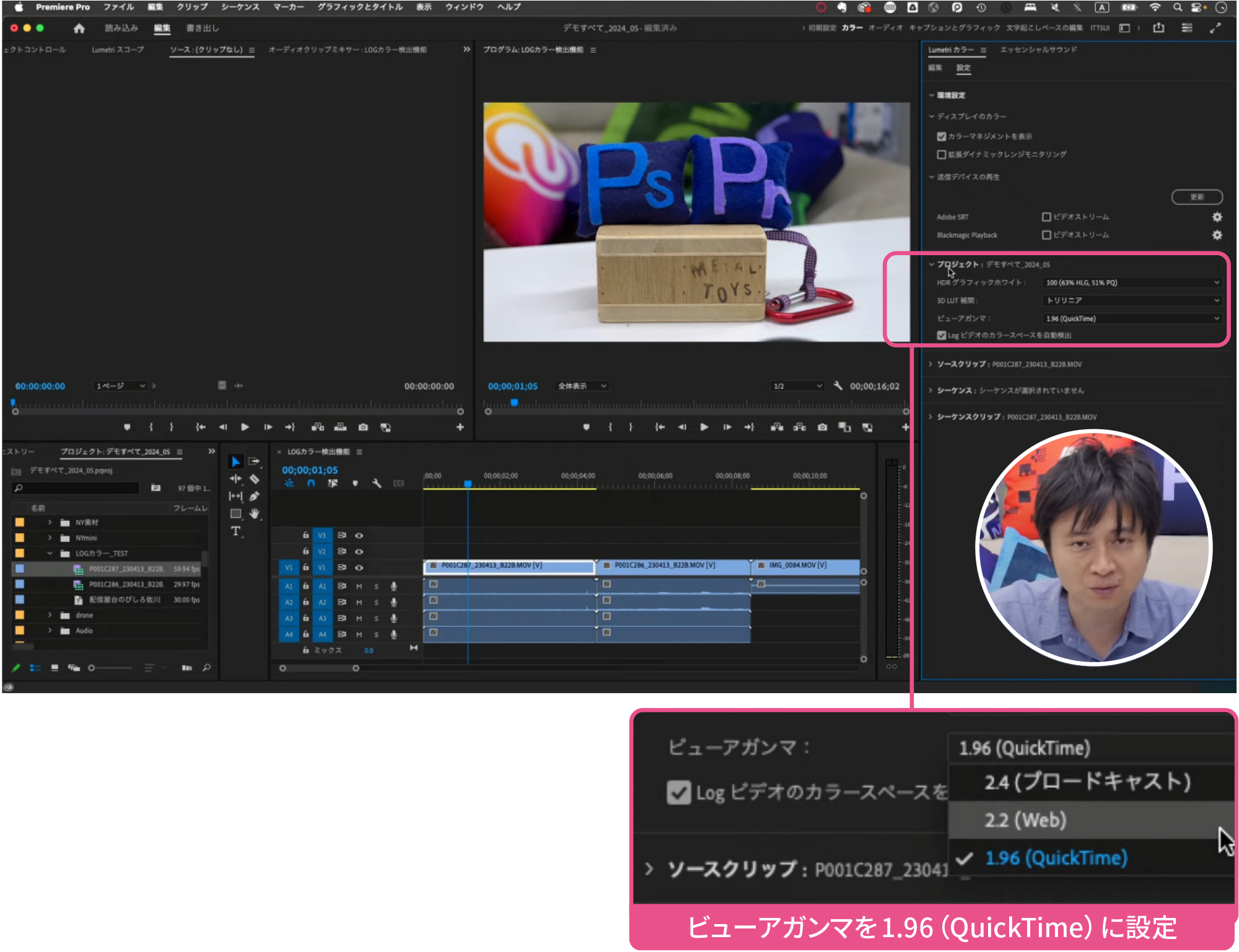1239x952 pixels.
Task: Open Blackmagic Playback settings gear
Action: click(1217, 235)
